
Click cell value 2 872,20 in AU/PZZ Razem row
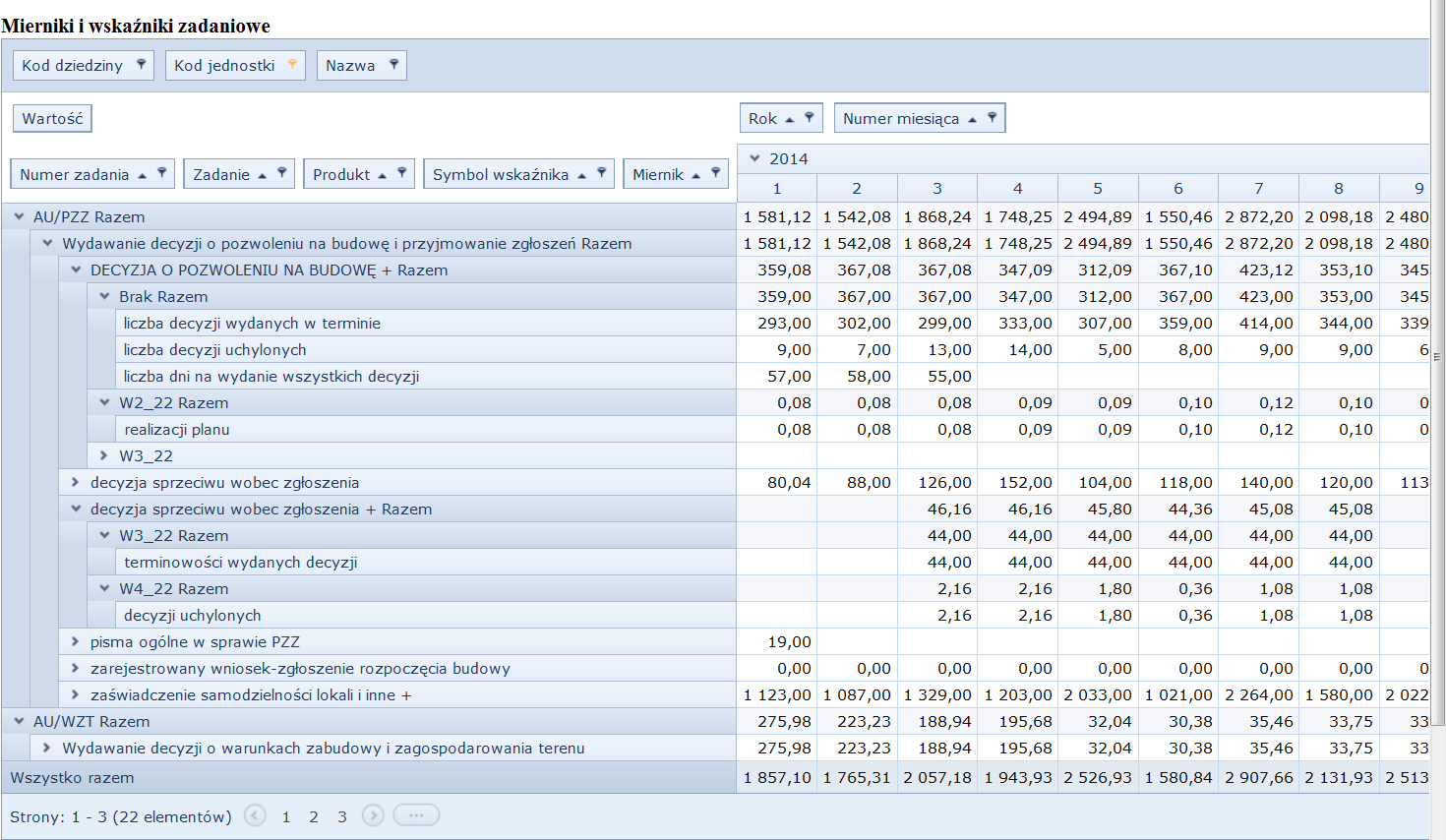click(x=1259, y=216)
